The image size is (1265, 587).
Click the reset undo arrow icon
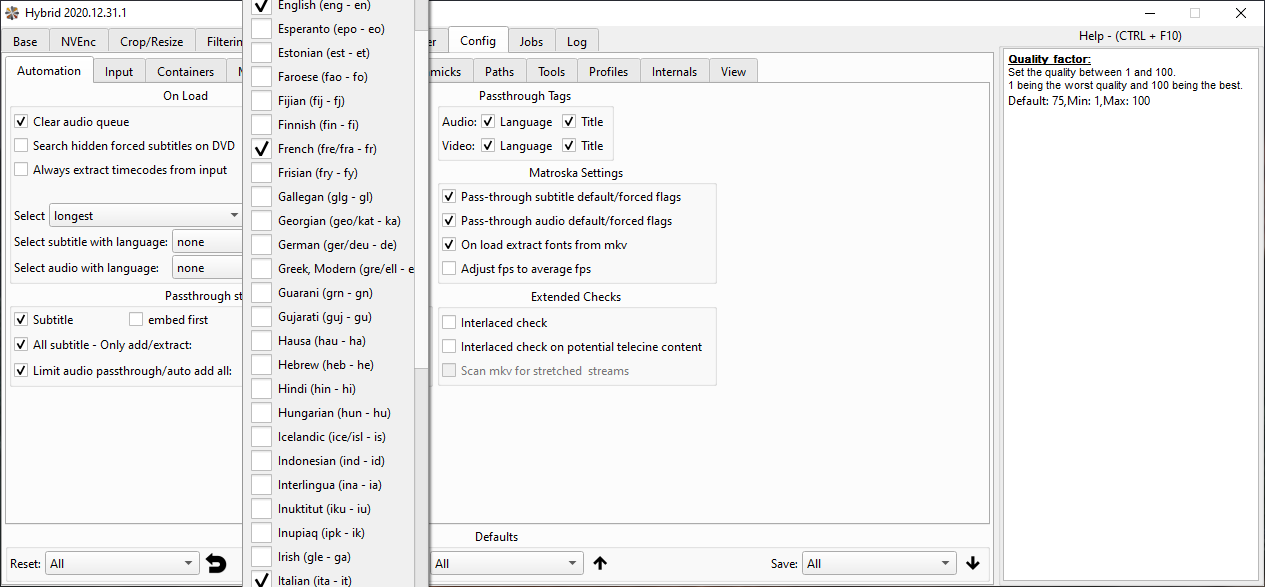click(216, 564)
